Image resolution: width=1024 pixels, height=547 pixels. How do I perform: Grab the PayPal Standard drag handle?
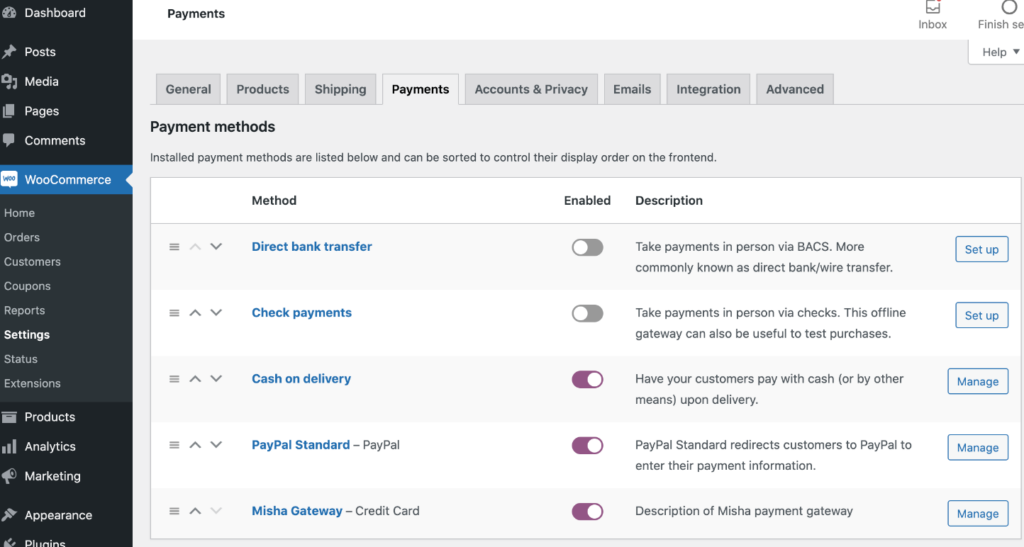(174, 445)
